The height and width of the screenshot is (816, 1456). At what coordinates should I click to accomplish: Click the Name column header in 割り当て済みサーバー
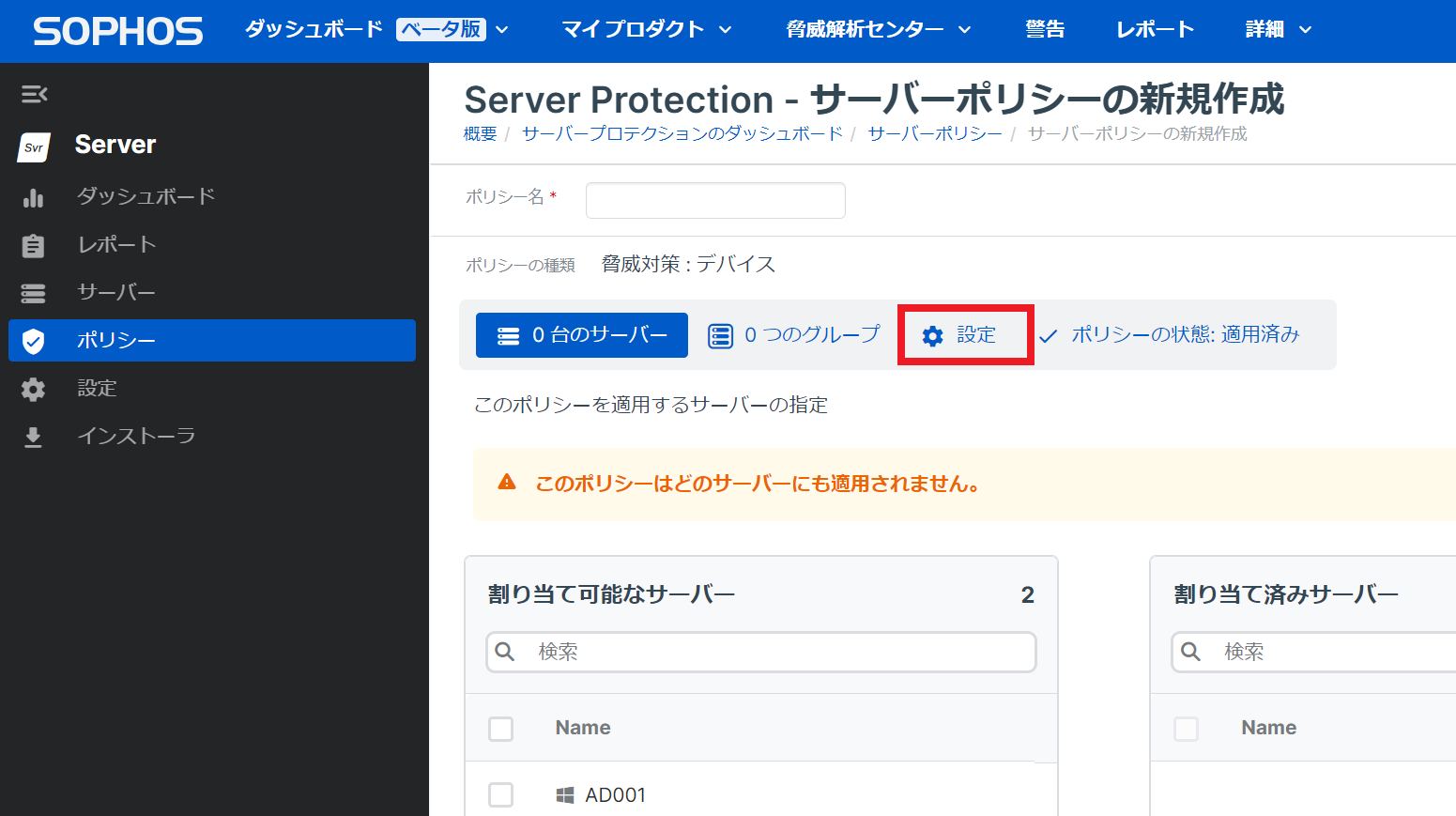point(1268,728)
